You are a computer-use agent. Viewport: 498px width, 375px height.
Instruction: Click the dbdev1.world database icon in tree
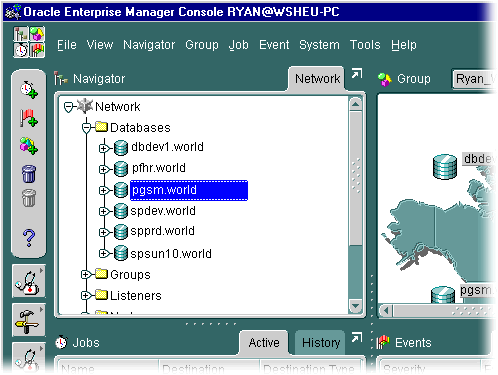pyautogui.click(x=121, y=148)
